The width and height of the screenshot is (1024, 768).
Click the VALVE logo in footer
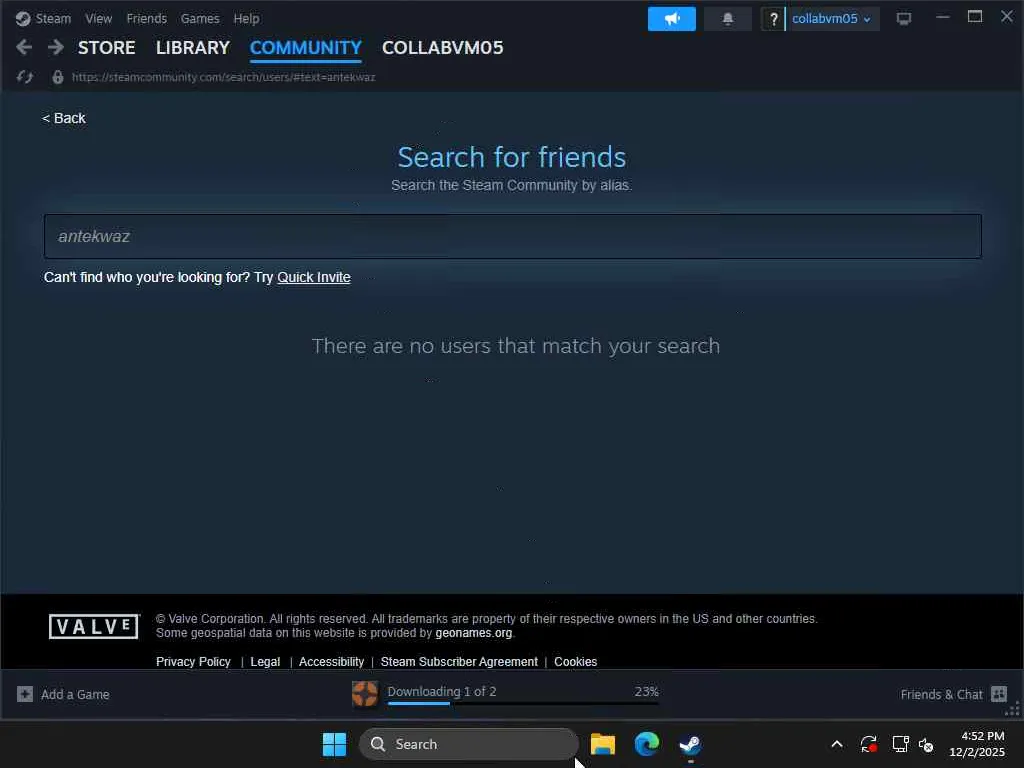(94, 626)
